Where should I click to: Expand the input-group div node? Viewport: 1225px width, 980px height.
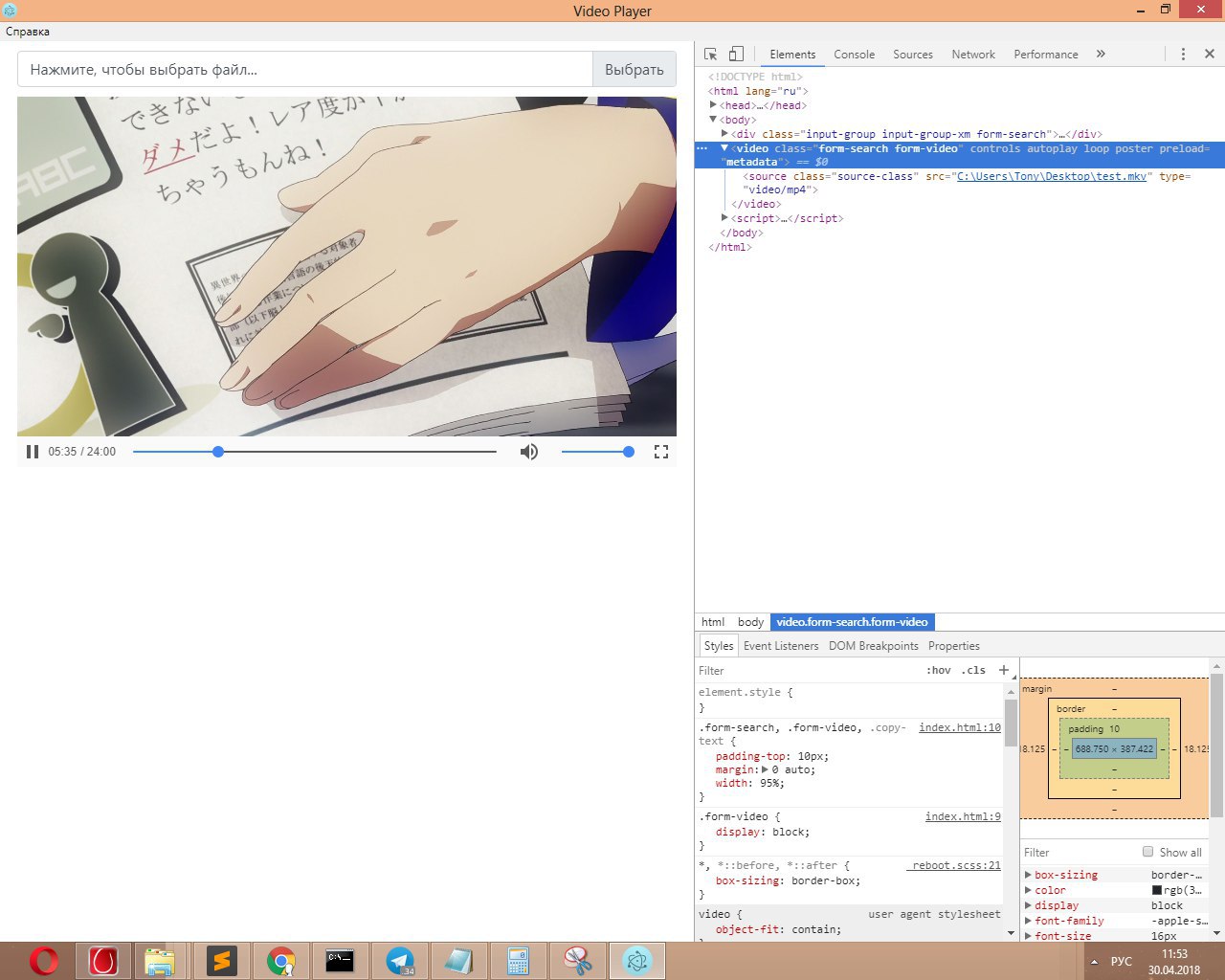point(725,134)
